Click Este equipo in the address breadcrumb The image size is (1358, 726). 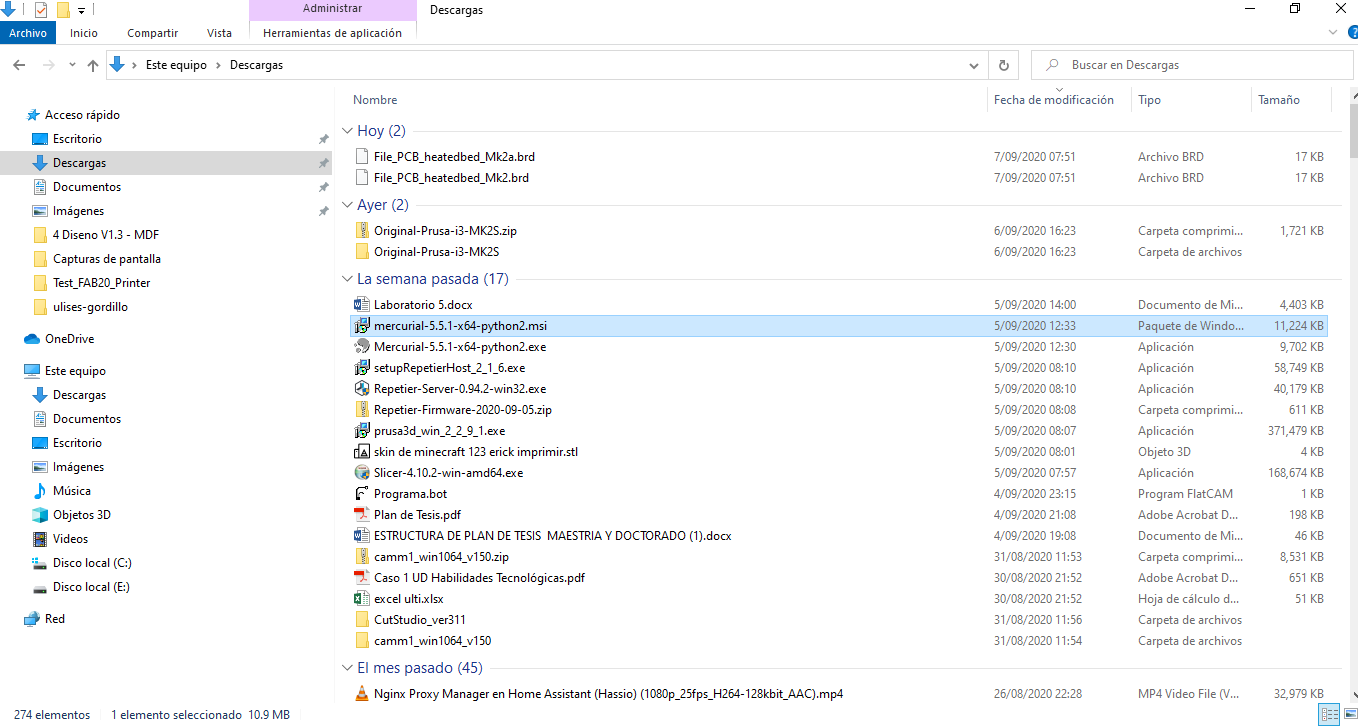tap(176, 65)
